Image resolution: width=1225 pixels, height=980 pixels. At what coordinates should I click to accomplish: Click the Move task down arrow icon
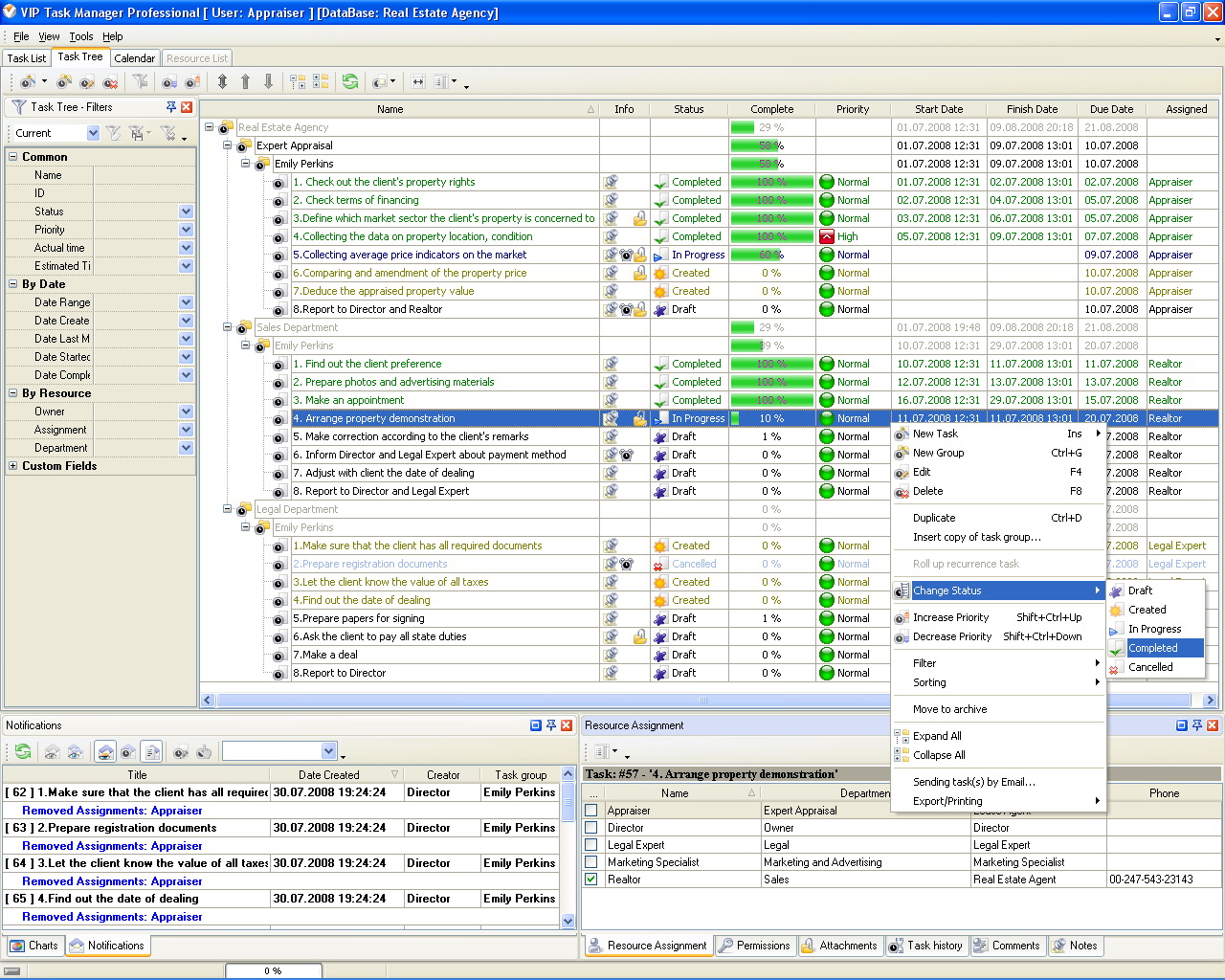pyautogui.click(x=268, y=82)
